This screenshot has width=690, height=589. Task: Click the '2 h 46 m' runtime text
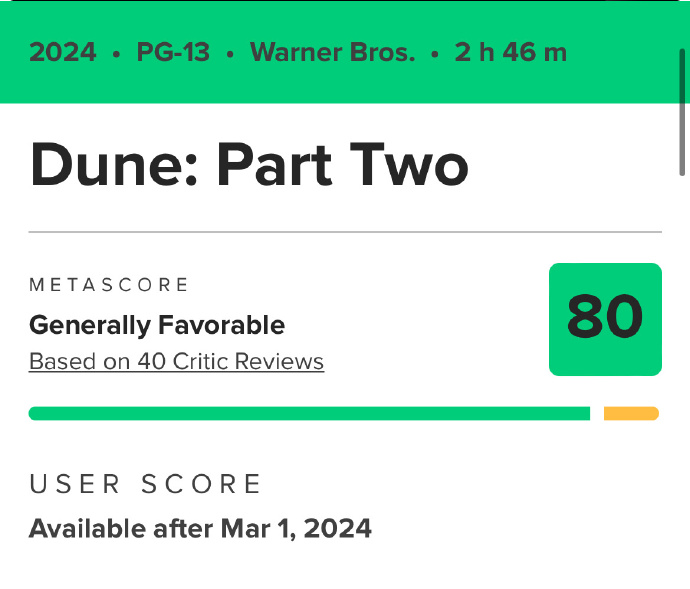coord(510,52)
